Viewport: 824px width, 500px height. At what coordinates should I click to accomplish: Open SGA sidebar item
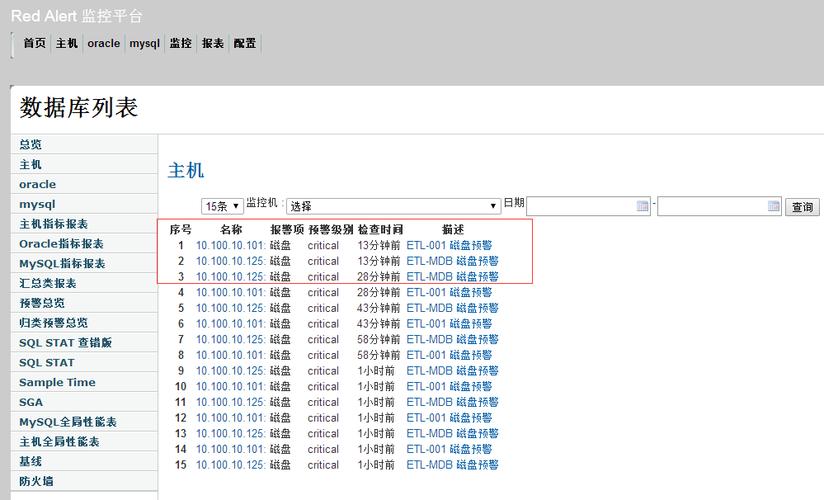tap(84, 402)
